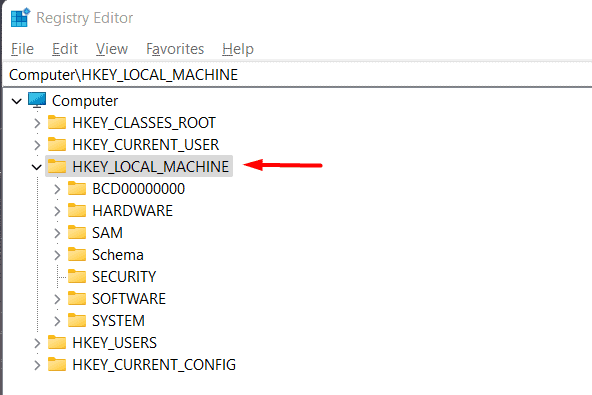Expand the HKEY_CURRENT_CONFIG key
The image size is (592, 395).
(x=37, y=365)
